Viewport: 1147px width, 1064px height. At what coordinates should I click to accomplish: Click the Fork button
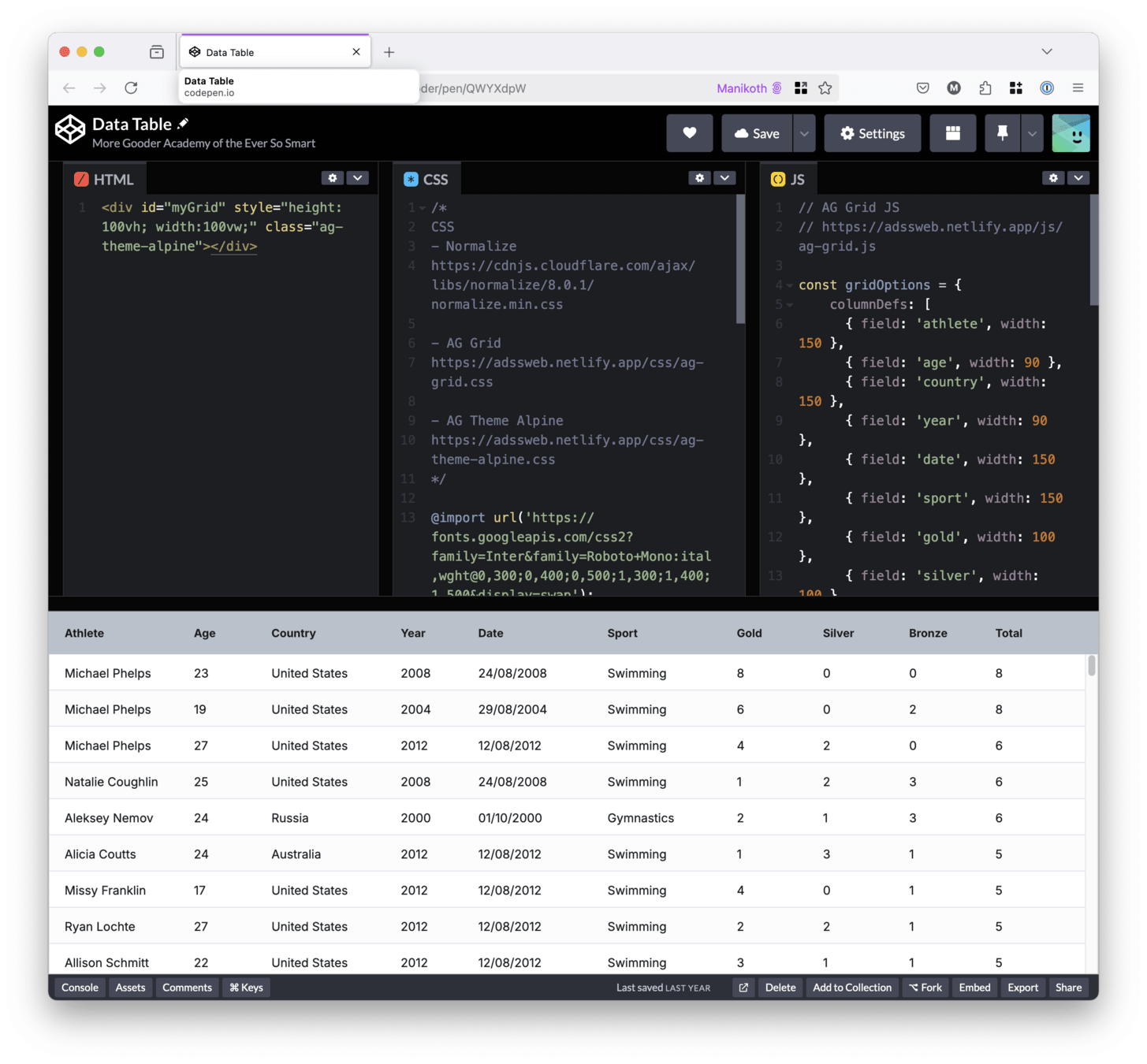(x=925, y=988)
